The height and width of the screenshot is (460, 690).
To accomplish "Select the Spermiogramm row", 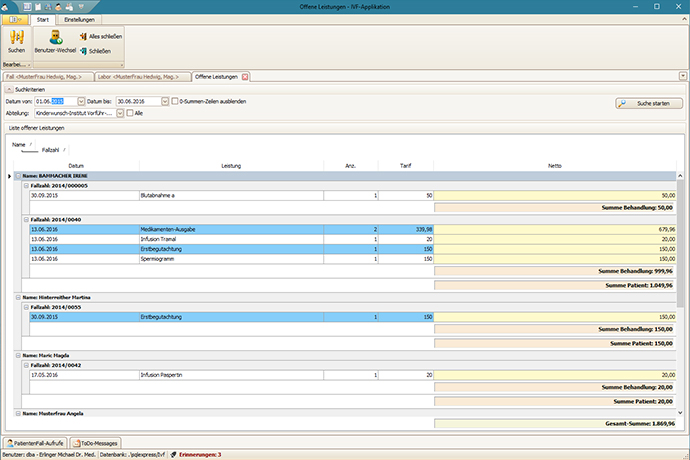I will click(x=353, y=259).
